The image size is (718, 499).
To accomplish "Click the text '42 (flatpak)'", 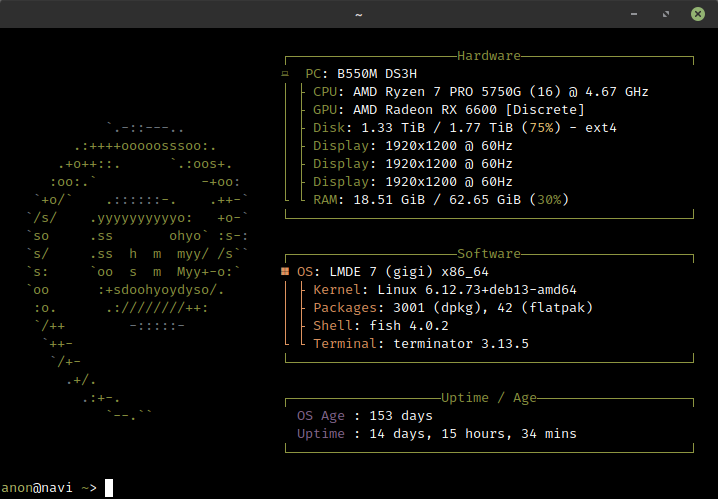I will (x=545, y=308).
